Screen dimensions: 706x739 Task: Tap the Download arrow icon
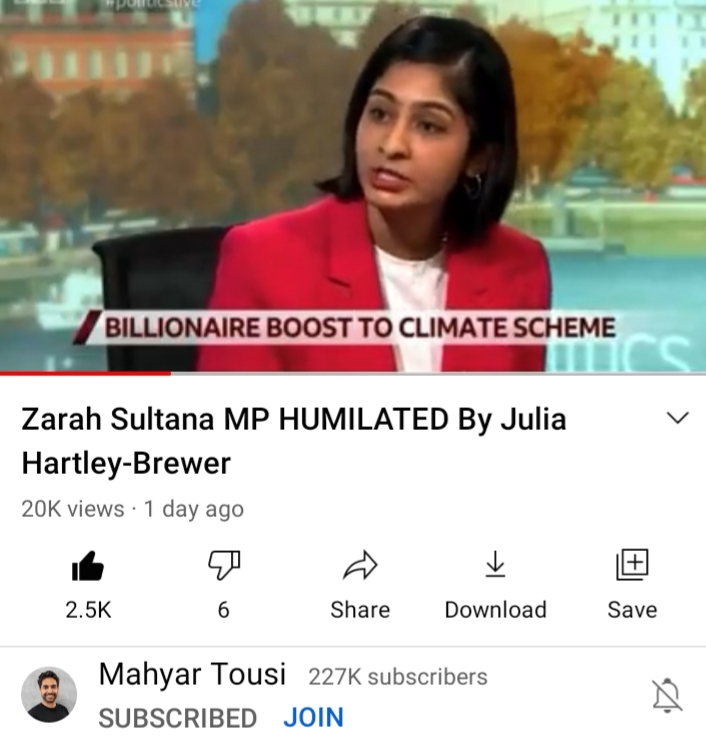pyautogui.click(x=495, y=564)
